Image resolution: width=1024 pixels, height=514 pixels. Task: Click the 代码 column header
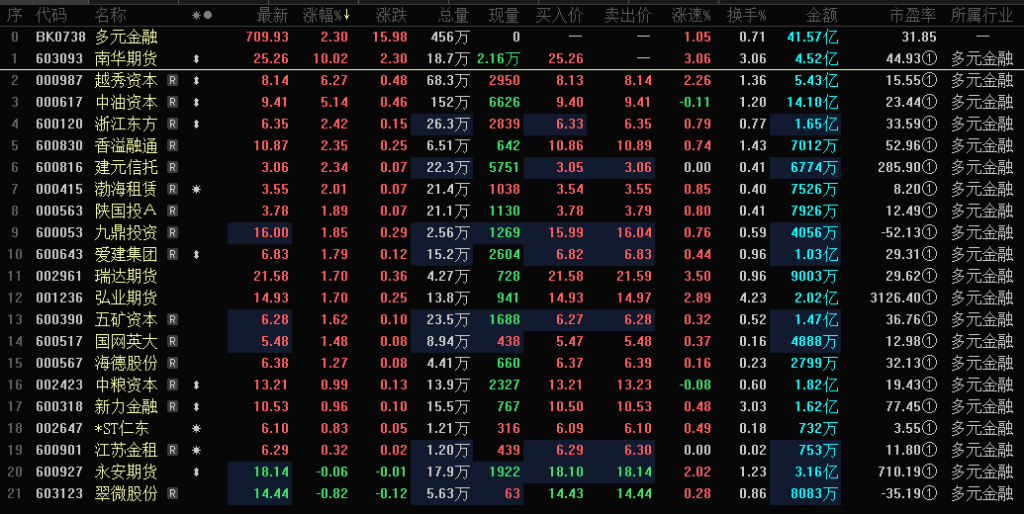click(x=51, y=15)
